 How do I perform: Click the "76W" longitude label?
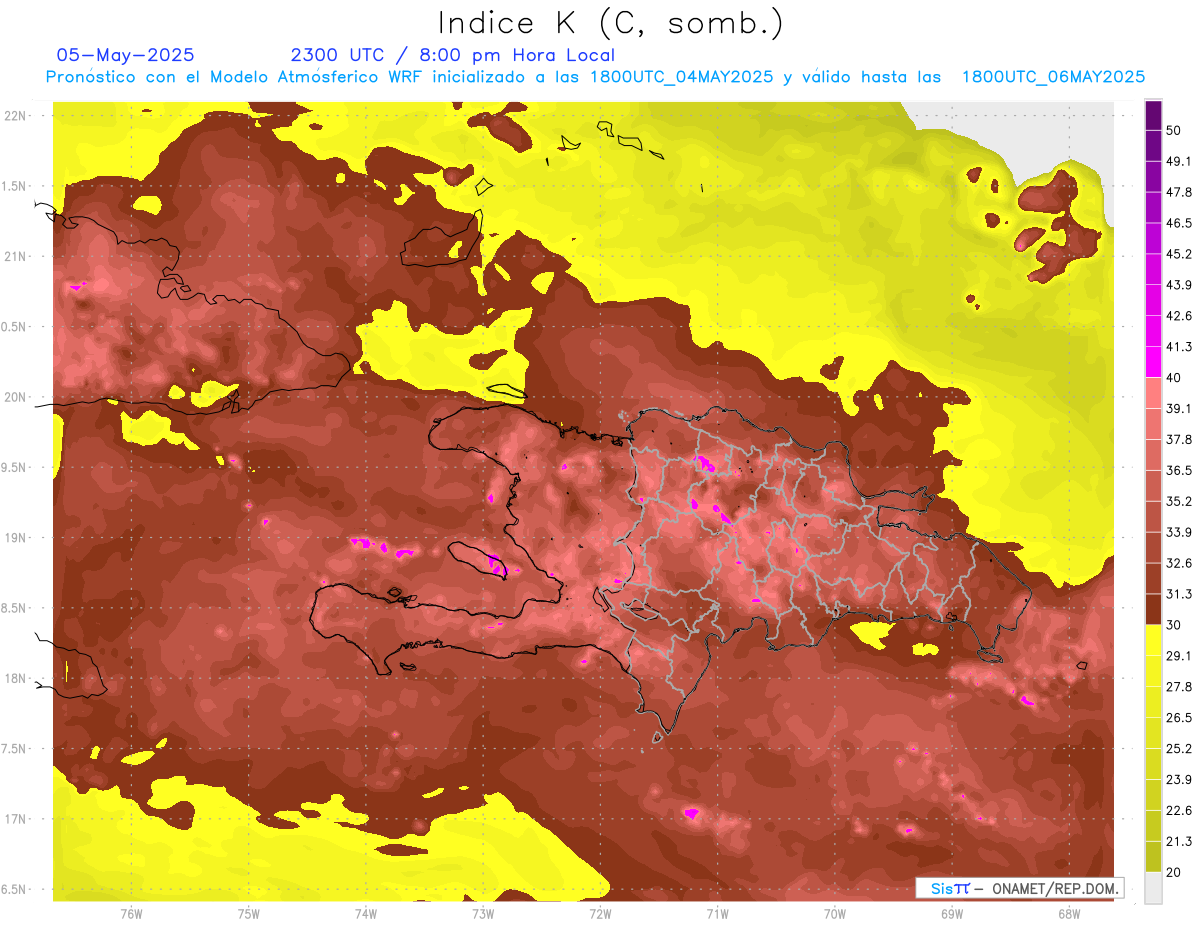(131, 913)
